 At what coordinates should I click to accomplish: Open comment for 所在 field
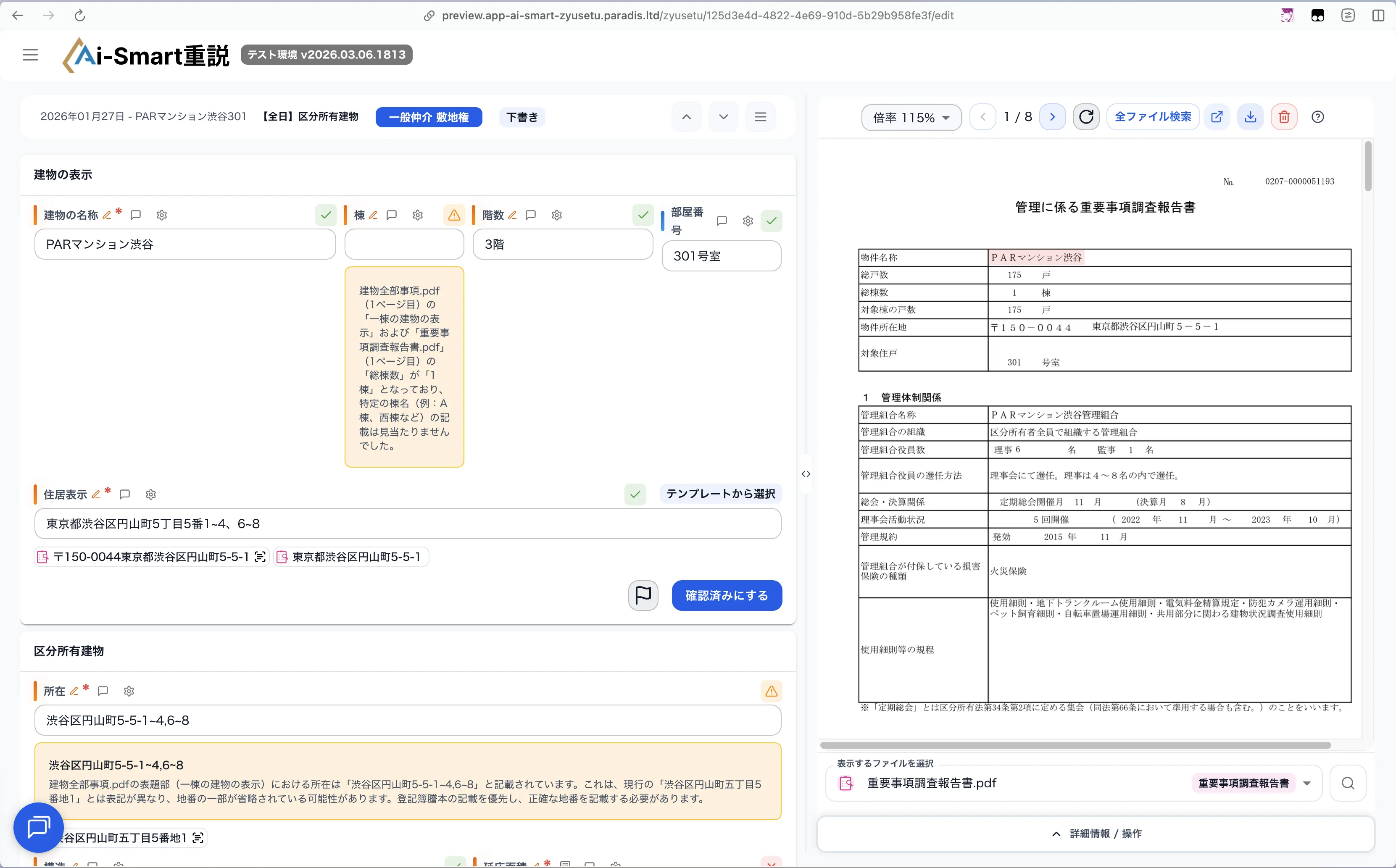coord(103,691)
